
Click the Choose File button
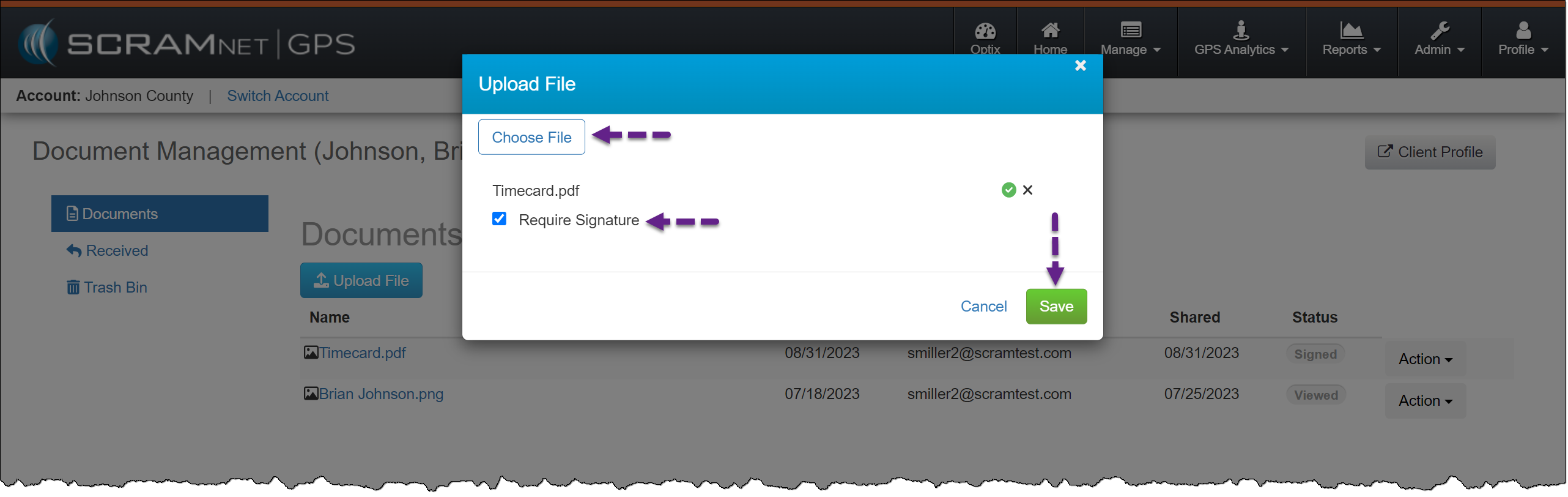pos(531,137)
